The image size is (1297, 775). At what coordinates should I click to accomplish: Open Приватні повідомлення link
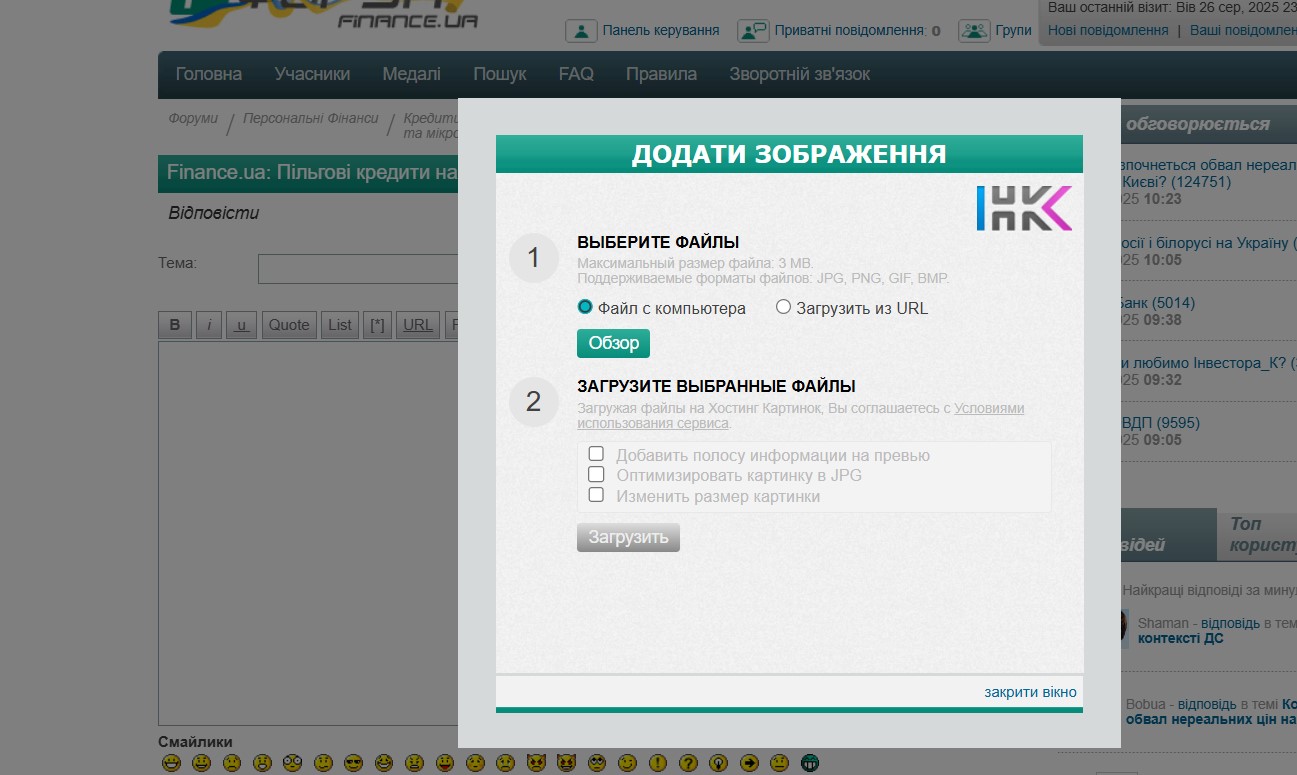[849, 30]
